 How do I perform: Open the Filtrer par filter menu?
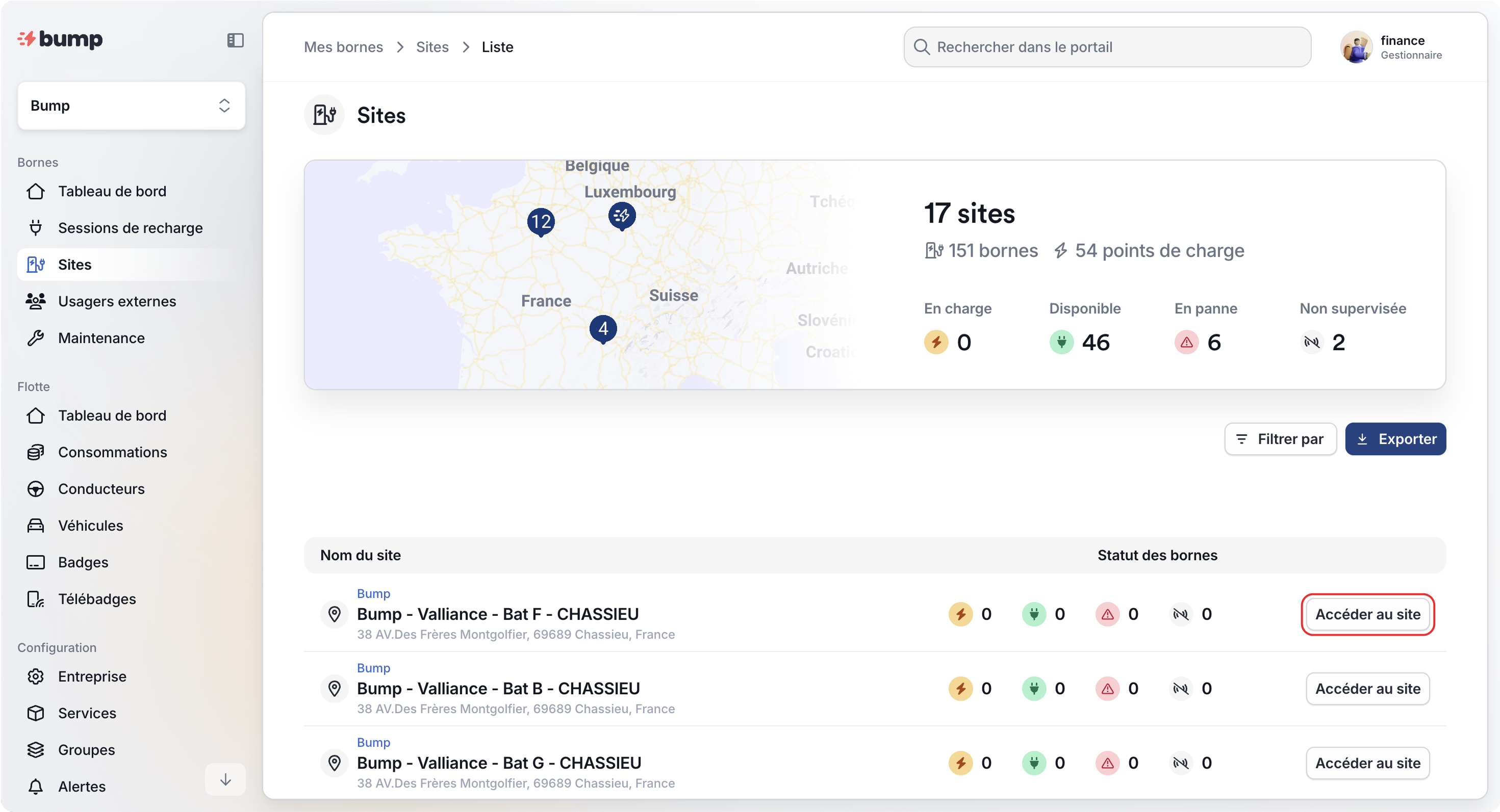click(x=1280, y=439)
